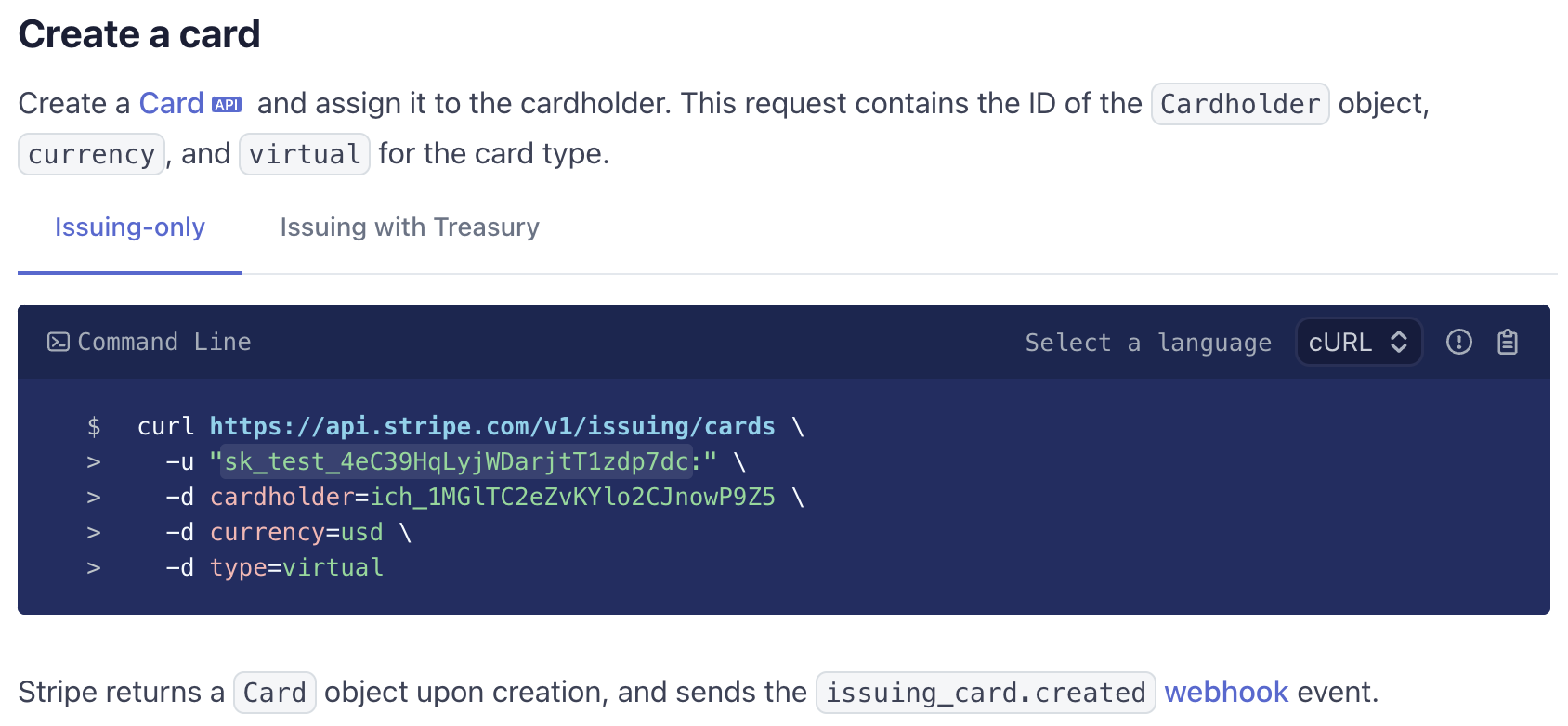1568x726 pixels.
Task: Click the Select a language label
Action: [x=1148, y=343]
